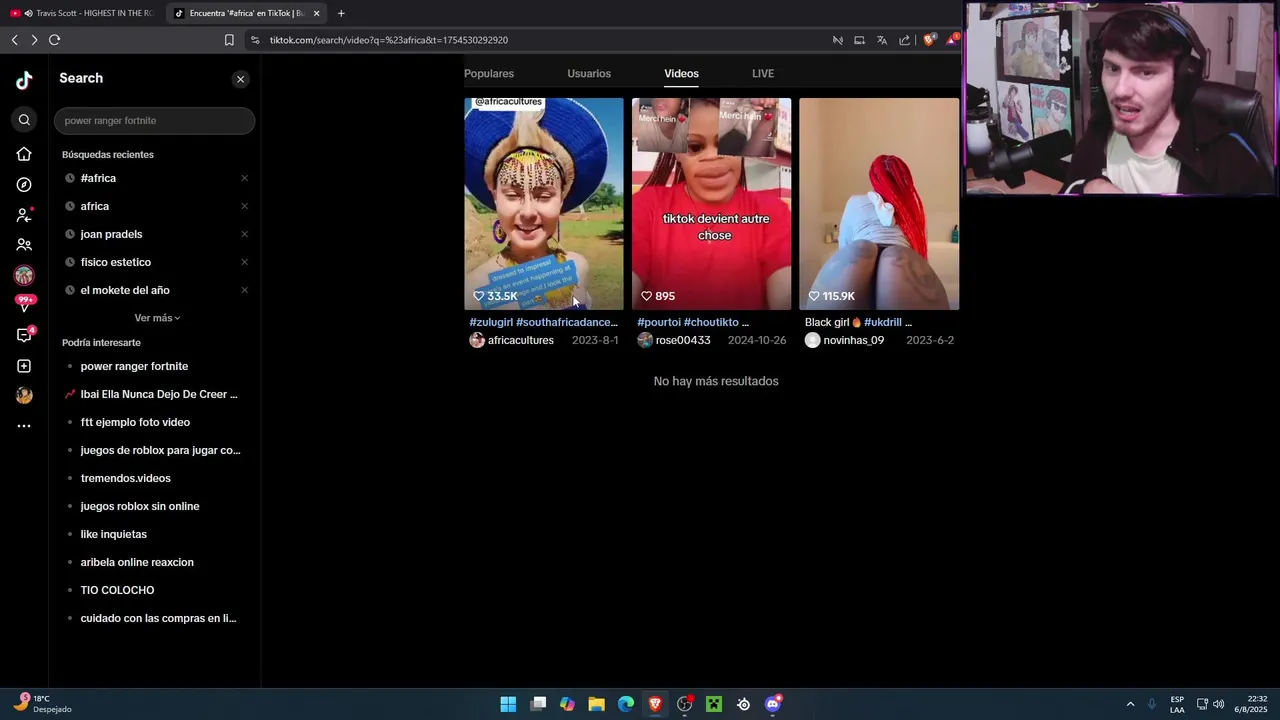Close the TikTok '#africa' browser tab
Viewport: 1280px width, 720px height.
(x=316, y=13)
